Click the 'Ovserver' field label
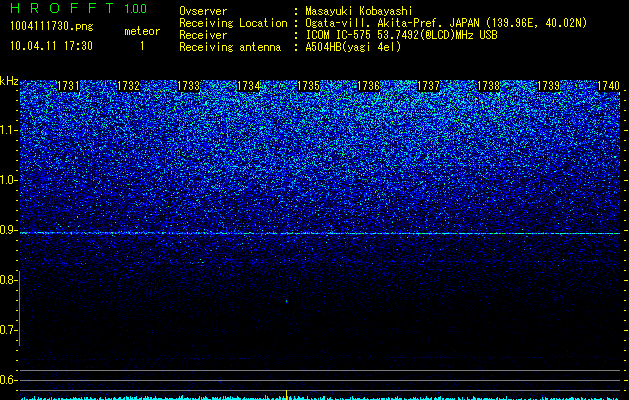 (x=203, y=11)
